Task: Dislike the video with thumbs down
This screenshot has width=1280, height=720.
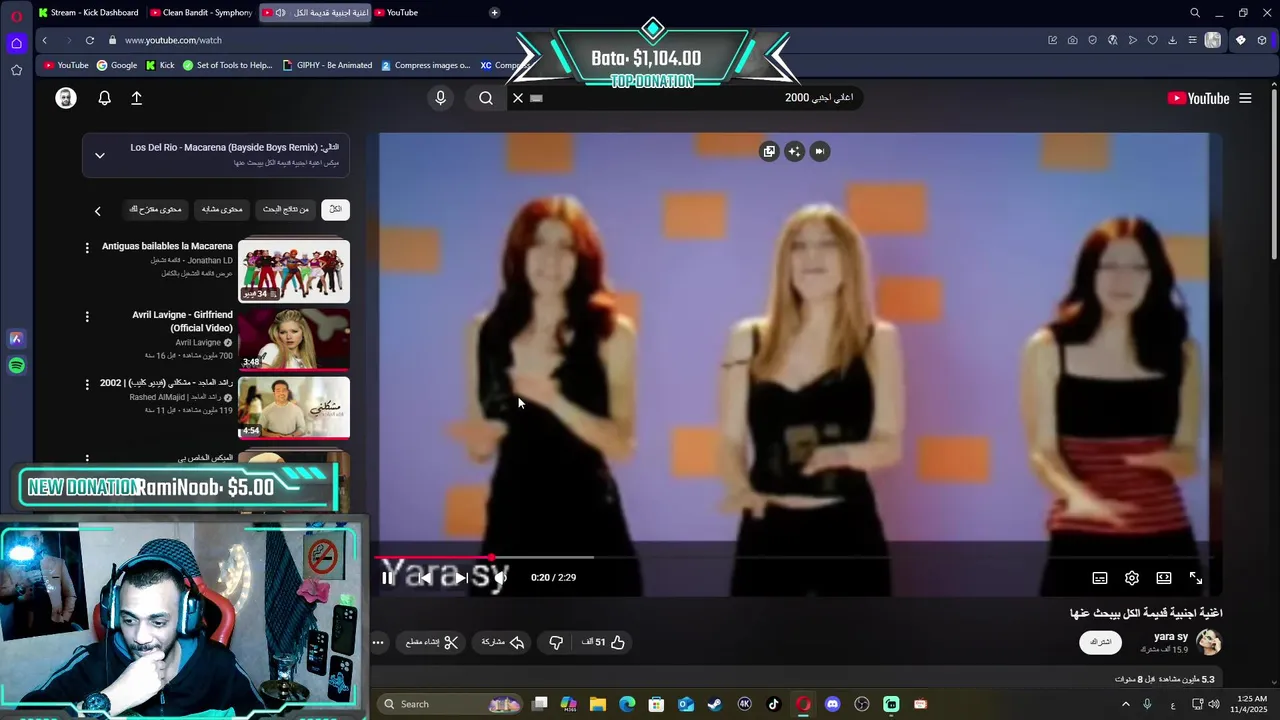Action: point(556,642)
